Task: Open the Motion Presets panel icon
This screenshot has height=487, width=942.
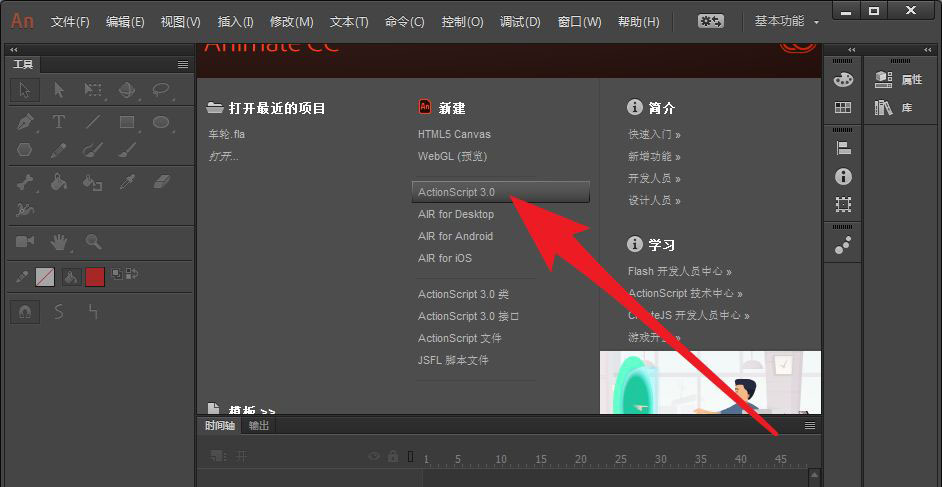Action: [x=843, y=245]
